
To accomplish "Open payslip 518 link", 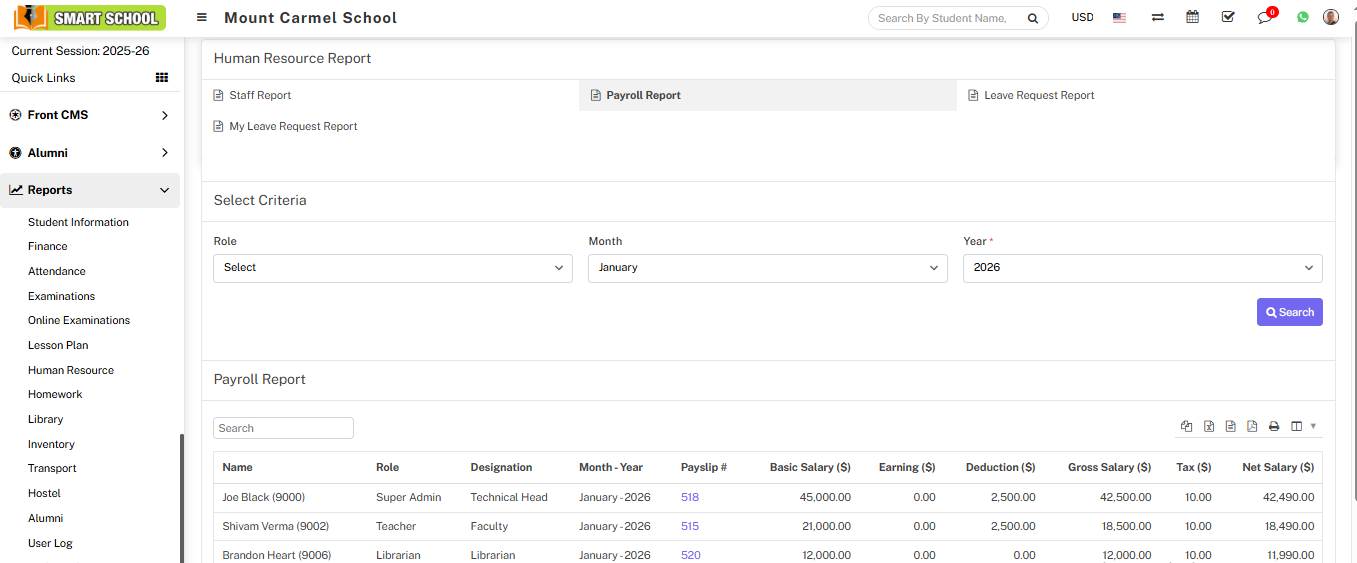I will click(690, 497).
